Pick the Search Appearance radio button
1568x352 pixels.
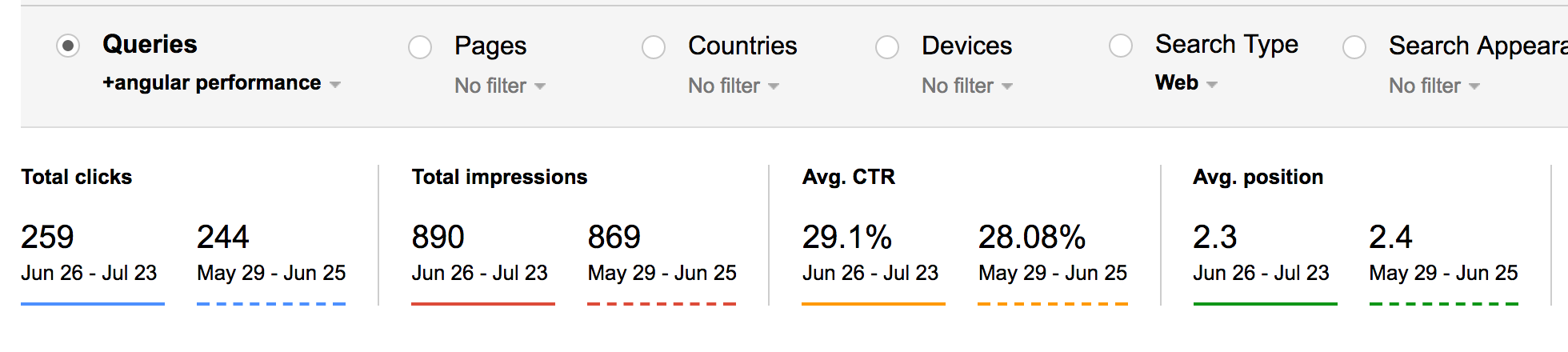[1354, 47]
